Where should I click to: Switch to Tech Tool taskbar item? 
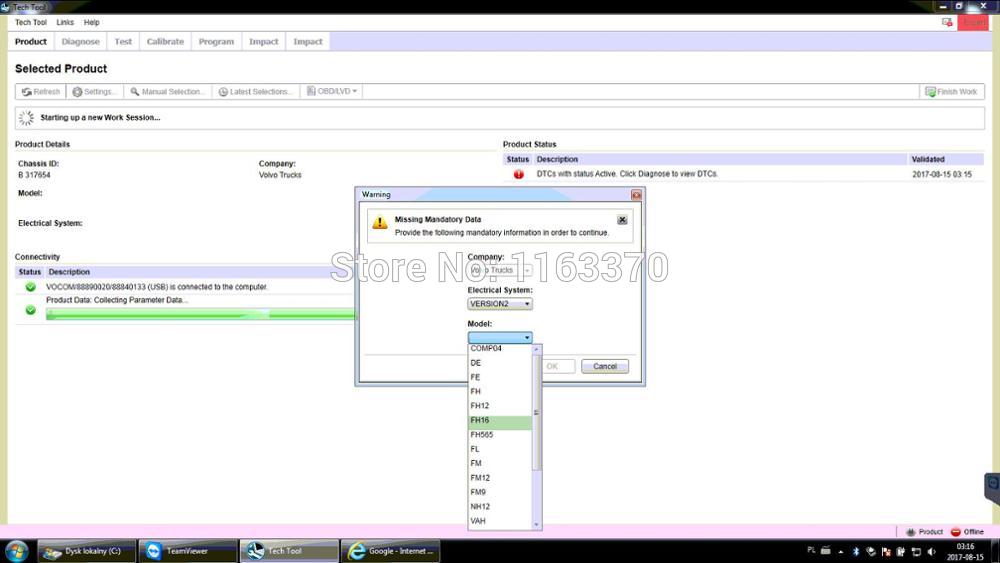coord(289,551)
